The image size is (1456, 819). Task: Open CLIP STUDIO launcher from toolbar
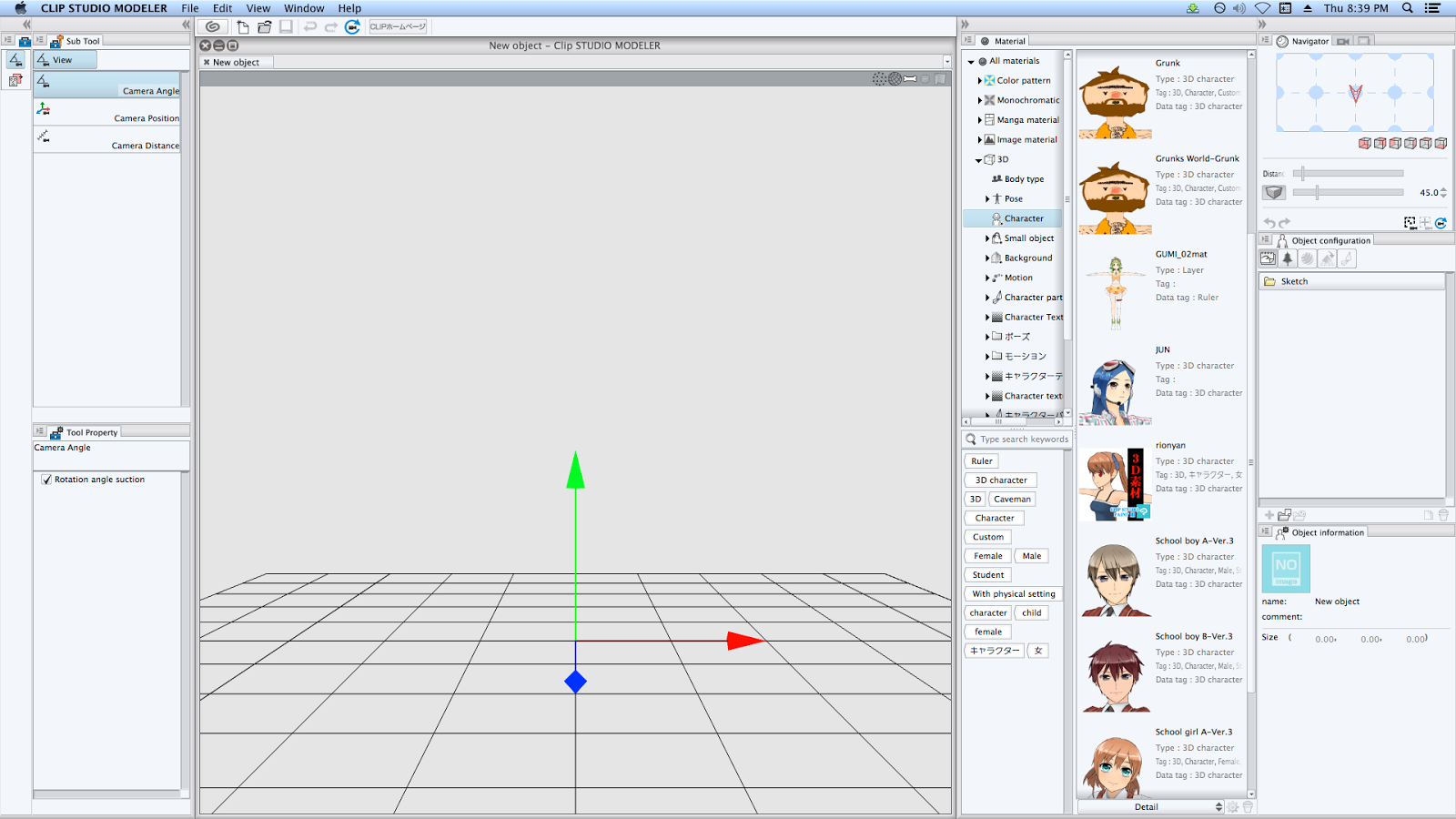click(213, 26)
